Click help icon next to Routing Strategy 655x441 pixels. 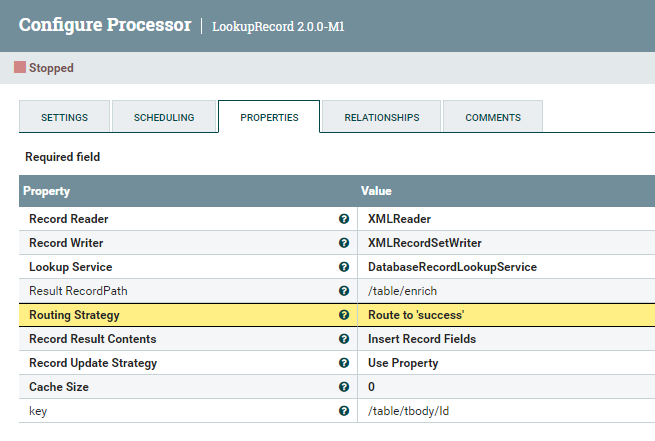click(344, 315)
